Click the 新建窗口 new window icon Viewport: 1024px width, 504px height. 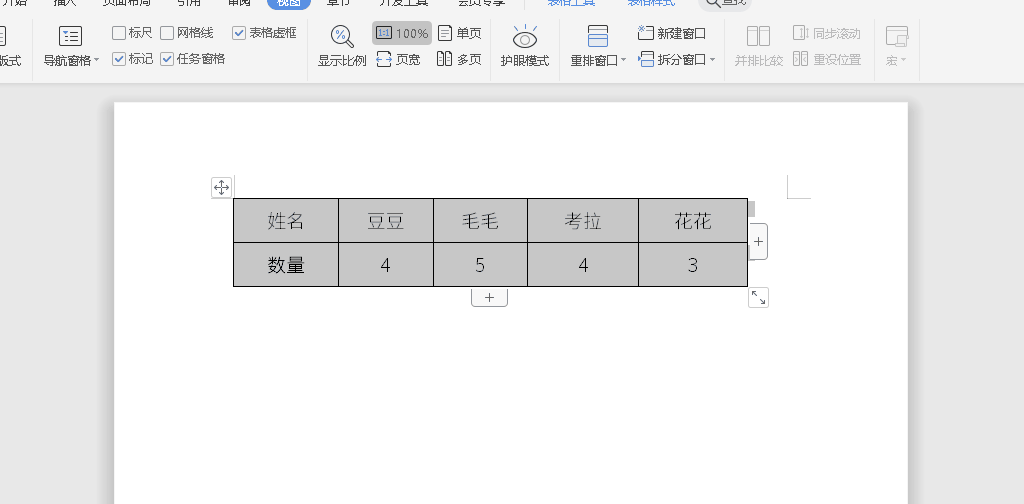(646, 33)
